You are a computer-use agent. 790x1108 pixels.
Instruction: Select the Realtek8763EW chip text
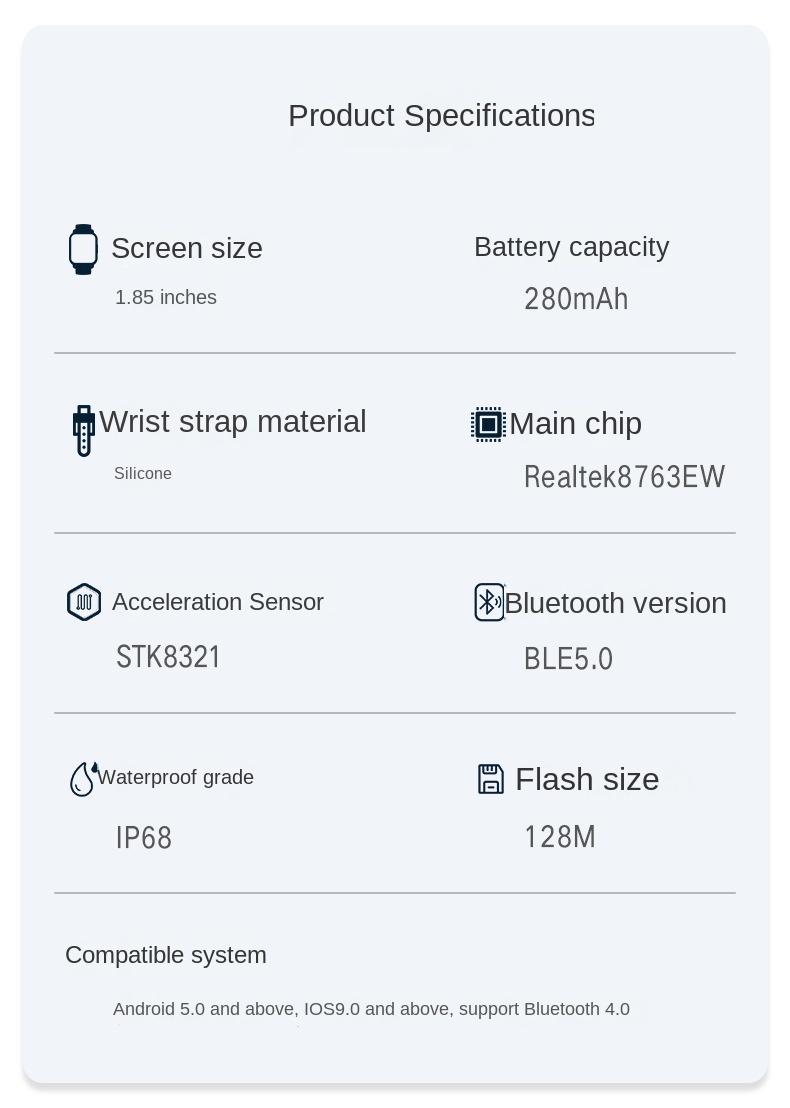tap(624, 477)
